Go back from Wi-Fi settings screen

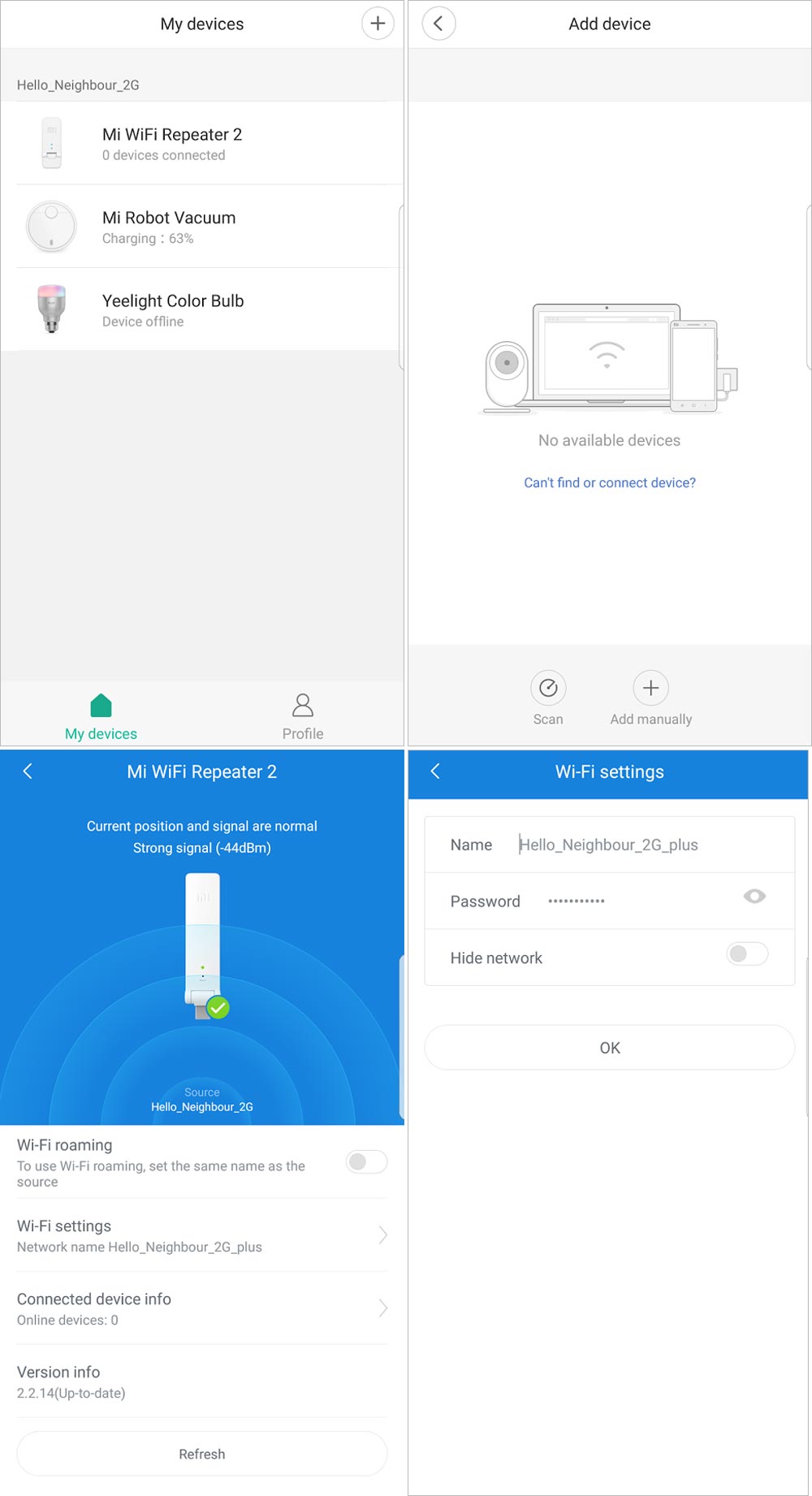(435, 772)
